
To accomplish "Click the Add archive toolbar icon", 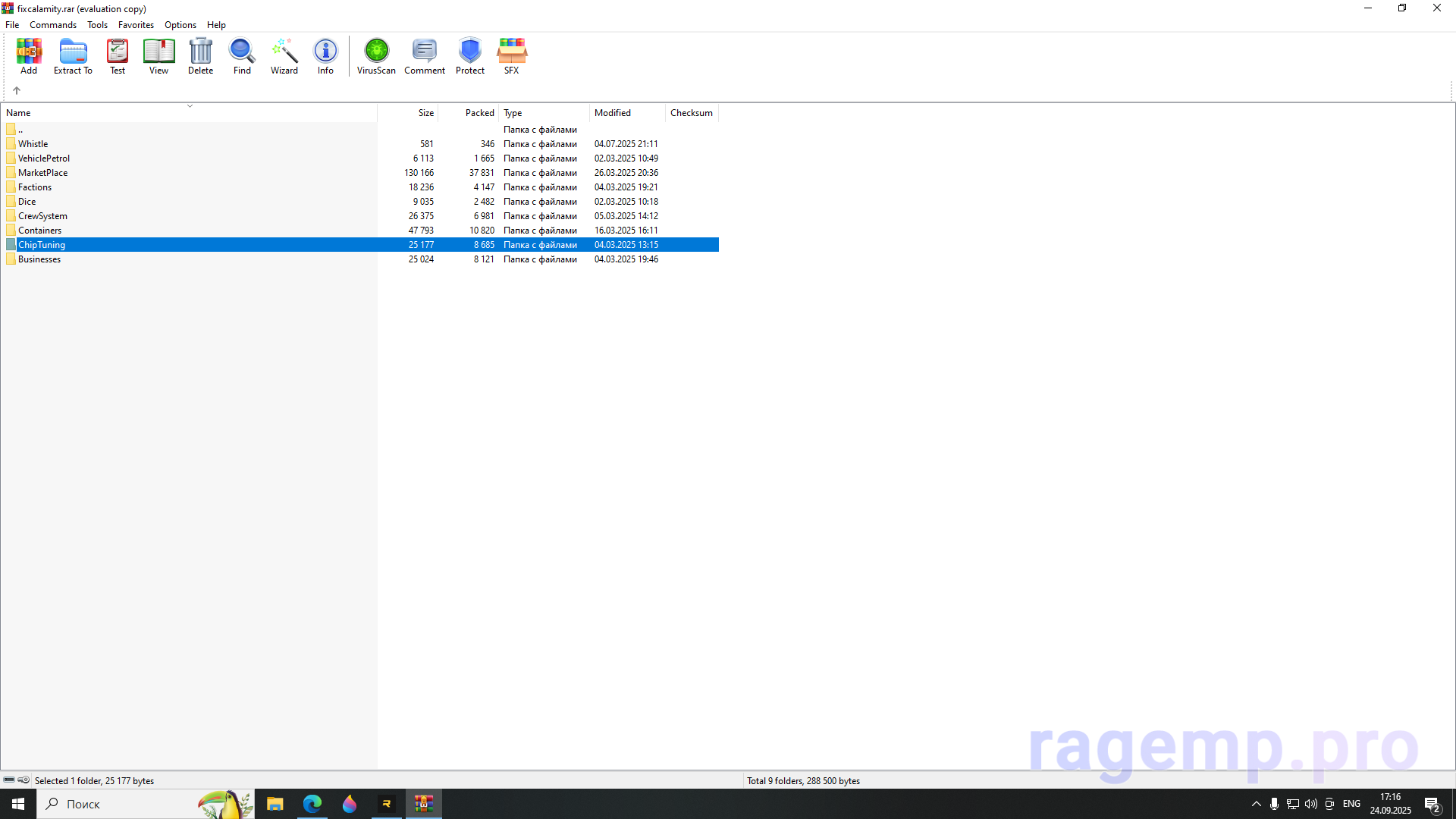I will tap(29, 56).
